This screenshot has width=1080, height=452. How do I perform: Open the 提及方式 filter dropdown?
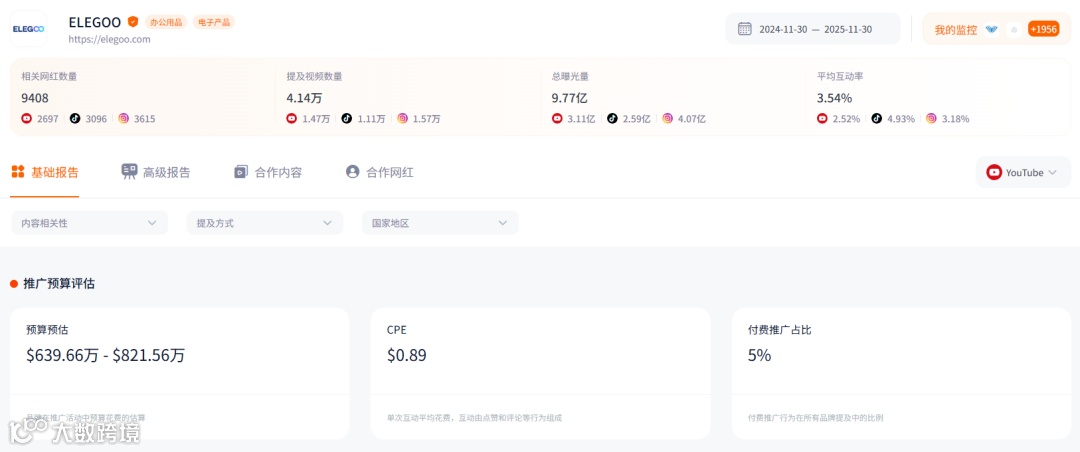pos(265,223)
